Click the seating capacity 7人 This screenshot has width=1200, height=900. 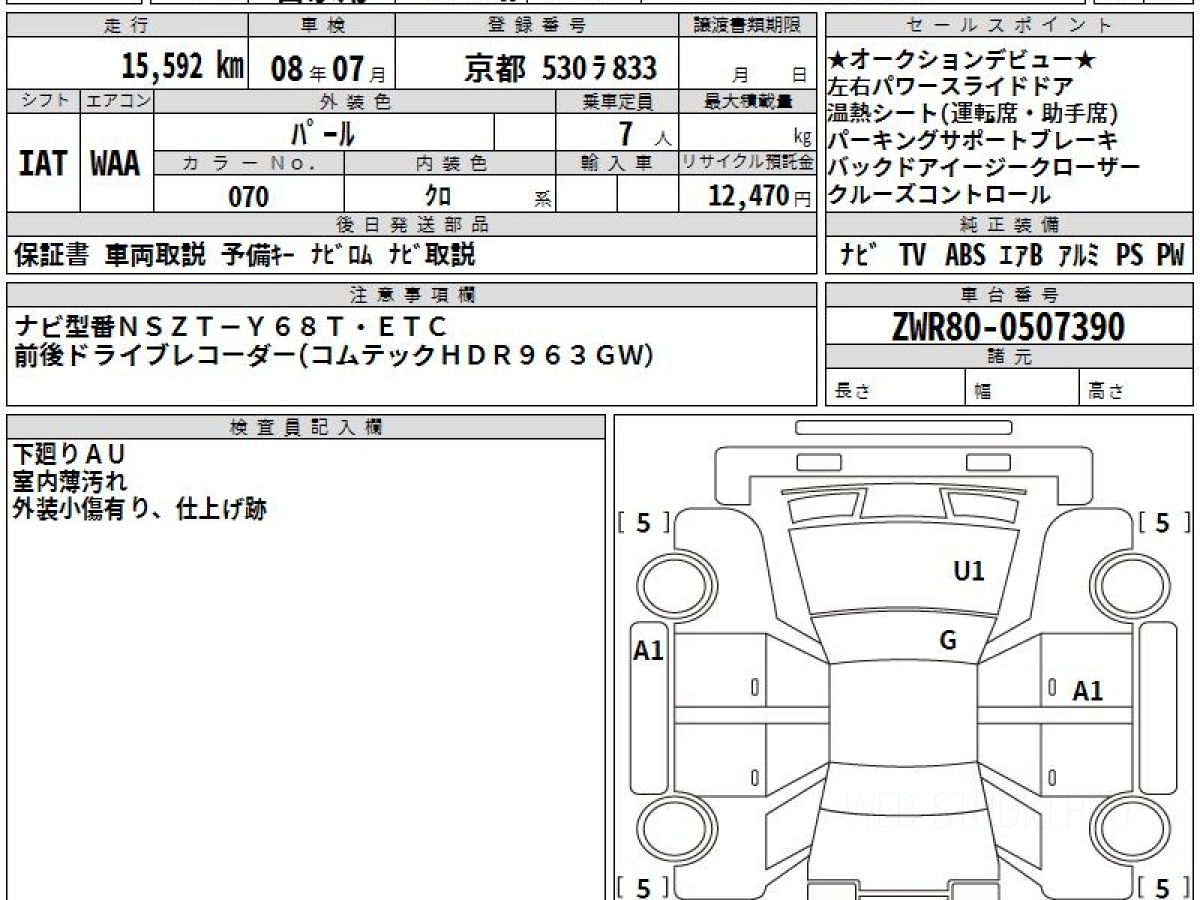pyautogui.click(x=646, y=132)
